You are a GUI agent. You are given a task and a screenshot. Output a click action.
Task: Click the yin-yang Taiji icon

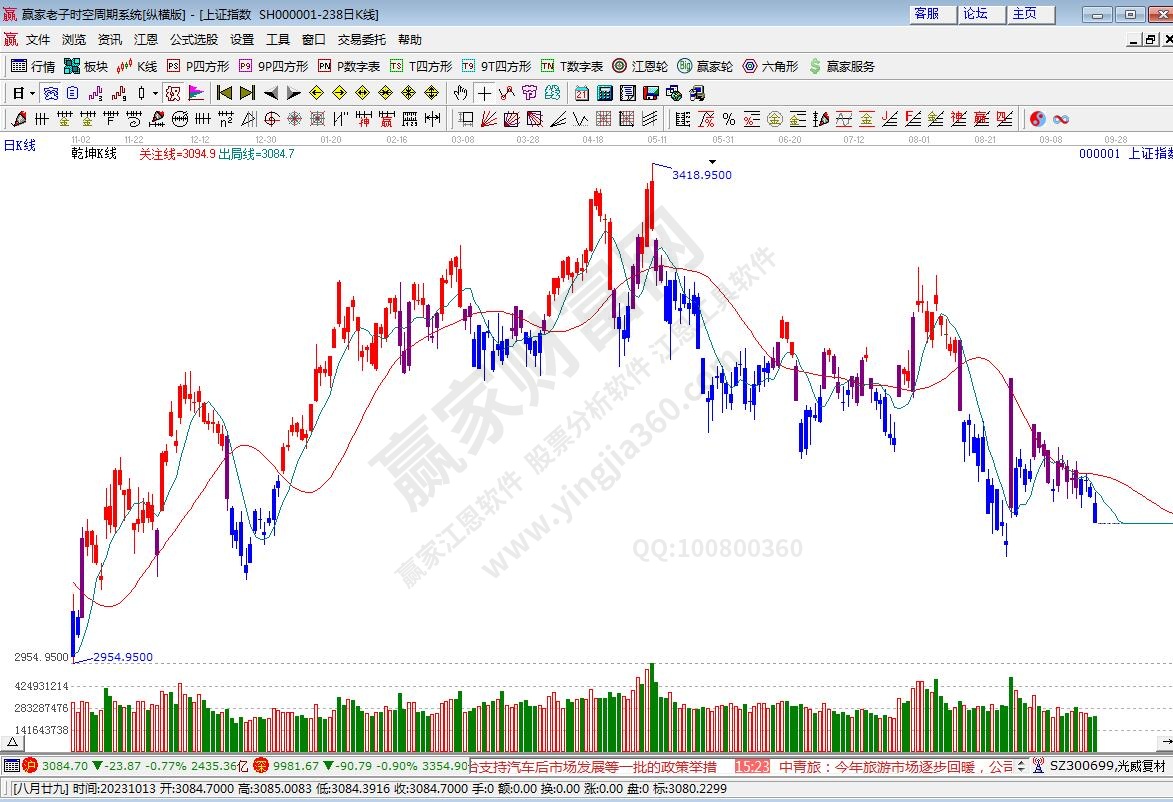click(1038, 119)
